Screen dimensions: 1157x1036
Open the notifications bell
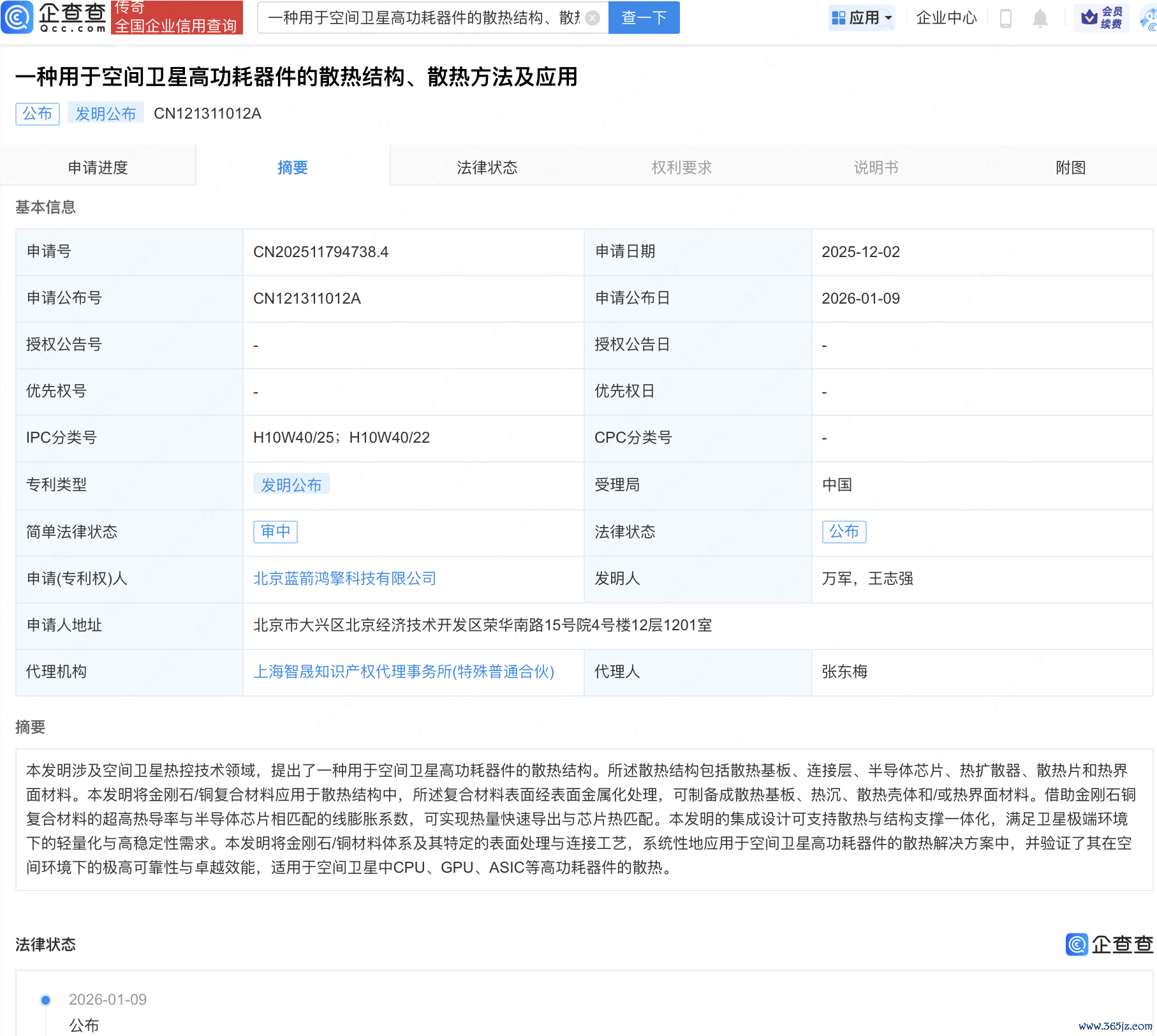[x=1040, y=18]
